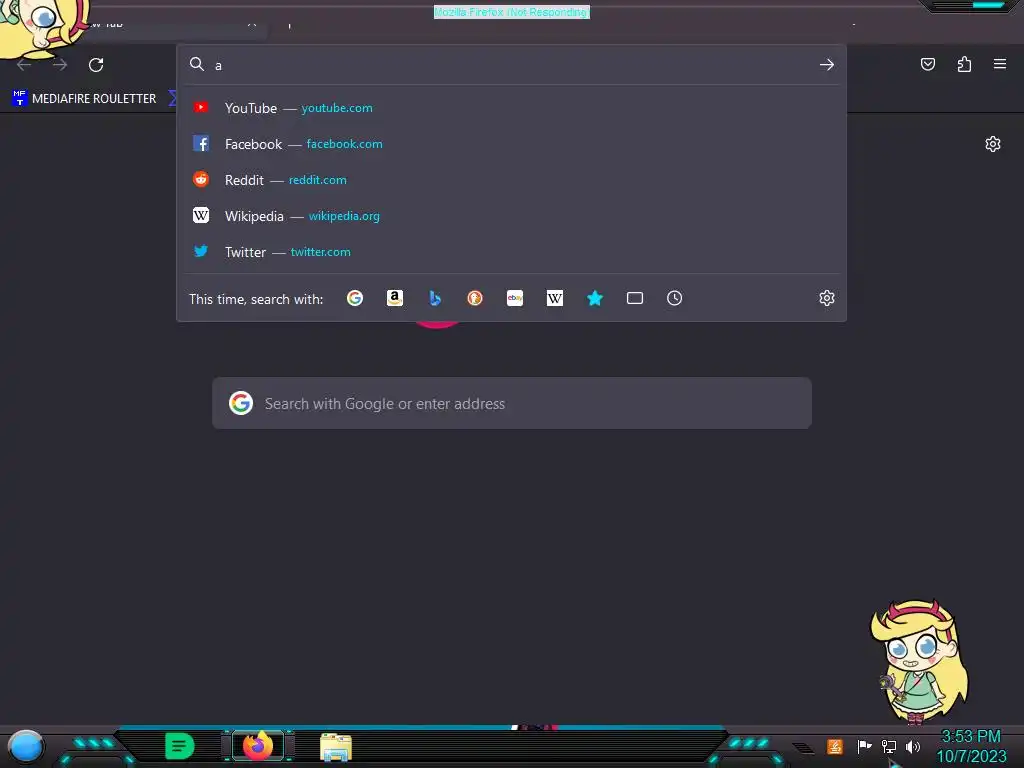This screenshot has height=768, width=1024.
Task: Select the Reddit suggestion
Action: coord(511,180)
